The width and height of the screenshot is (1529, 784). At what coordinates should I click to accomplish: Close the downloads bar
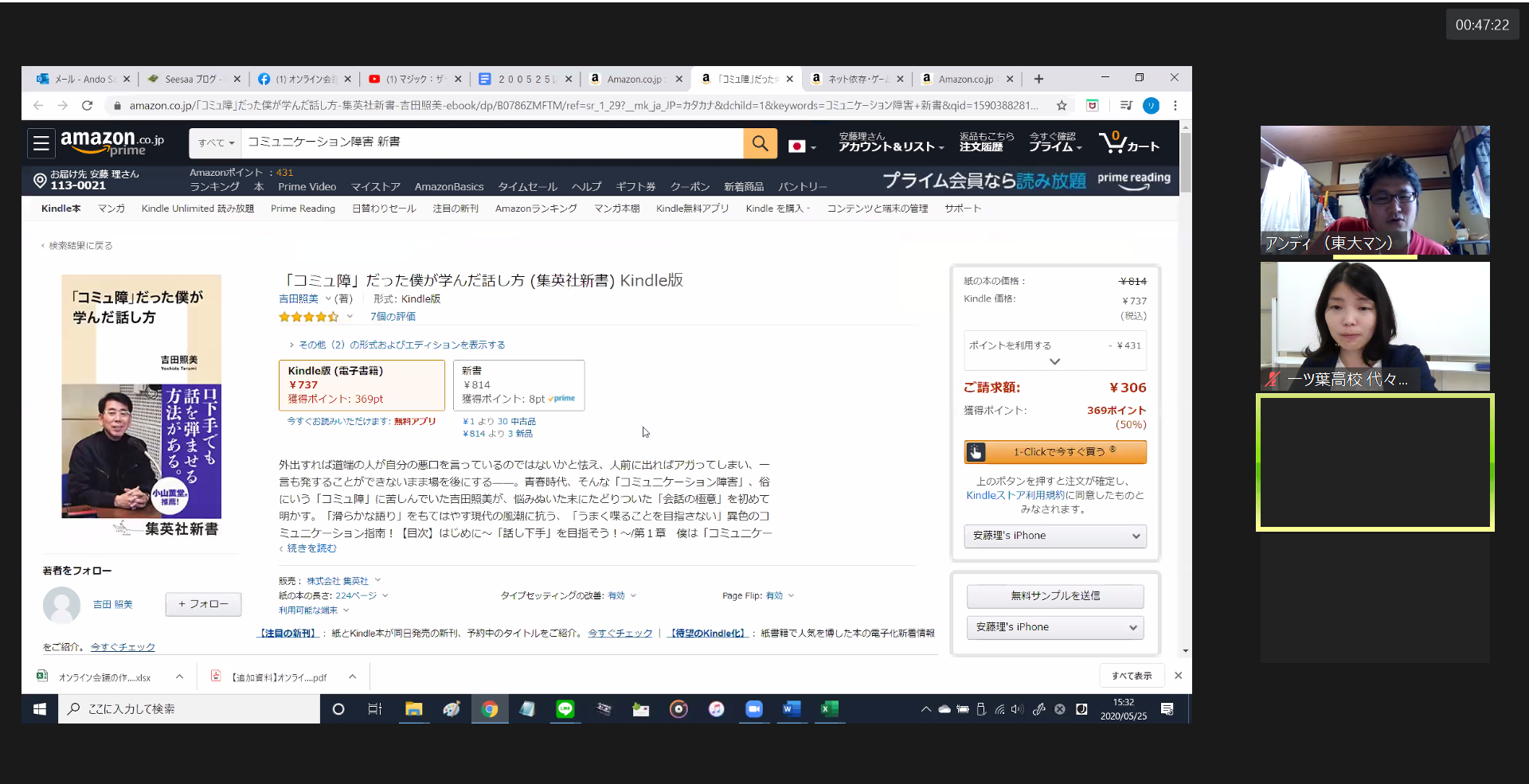click(1178, 676)
